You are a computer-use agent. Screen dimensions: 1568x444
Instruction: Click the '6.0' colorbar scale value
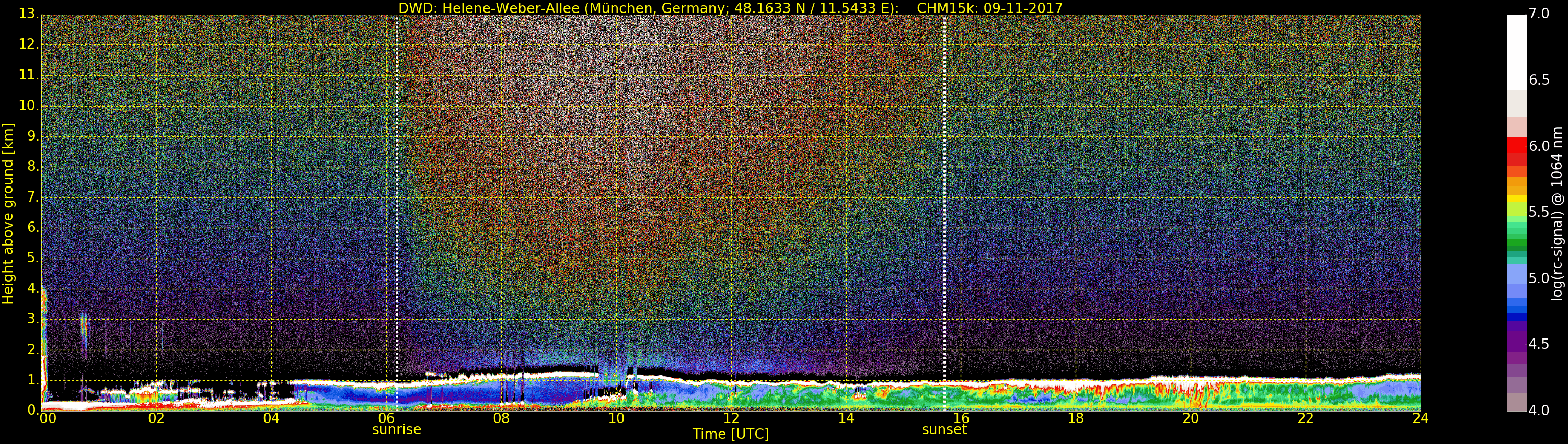tap(1539, 147)
